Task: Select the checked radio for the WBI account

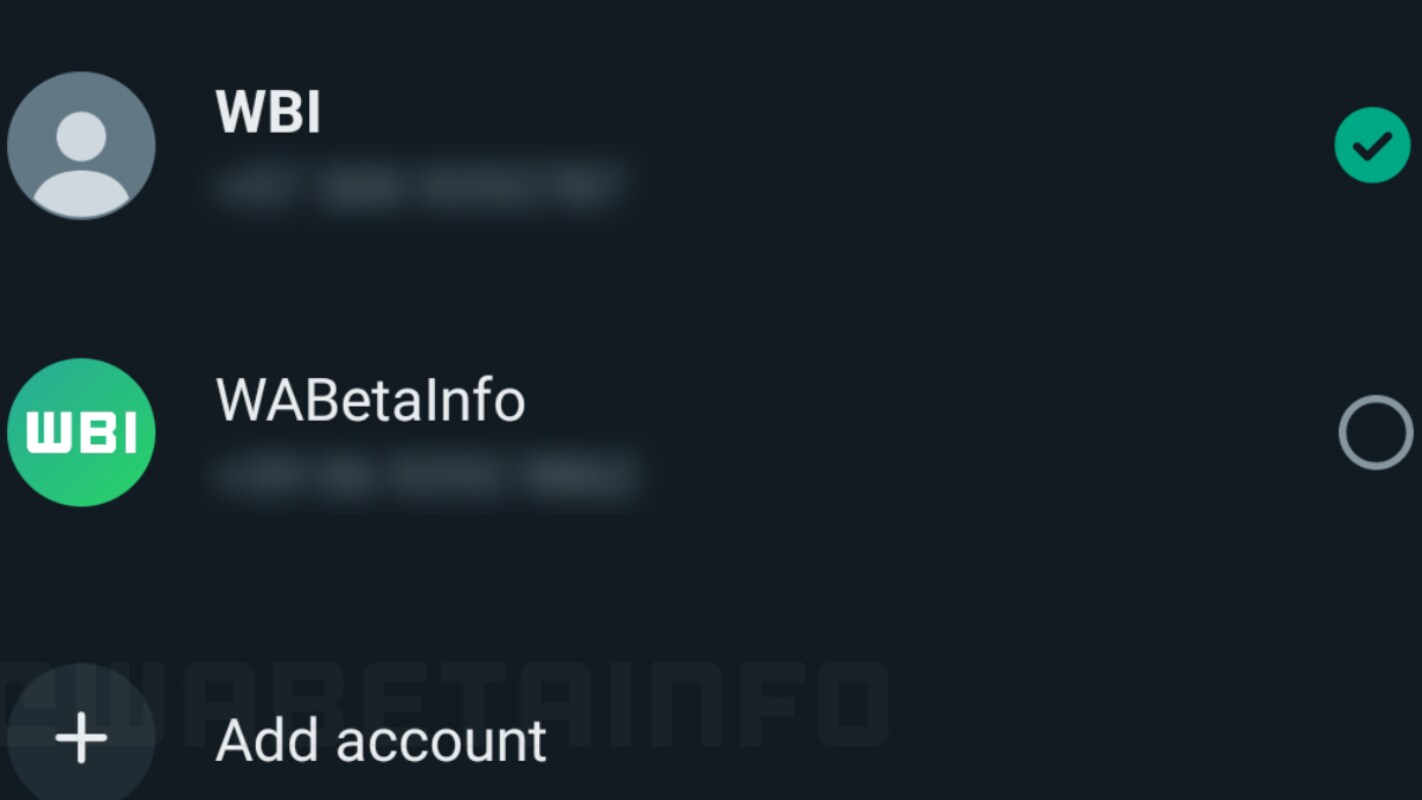Action: point(1372,145)
